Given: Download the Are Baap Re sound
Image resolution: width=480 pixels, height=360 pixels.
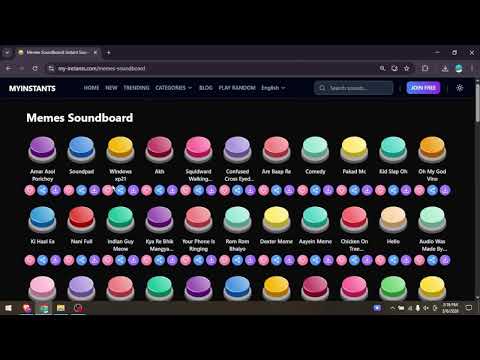Looking at the screenshot, I should pos(290,190).
